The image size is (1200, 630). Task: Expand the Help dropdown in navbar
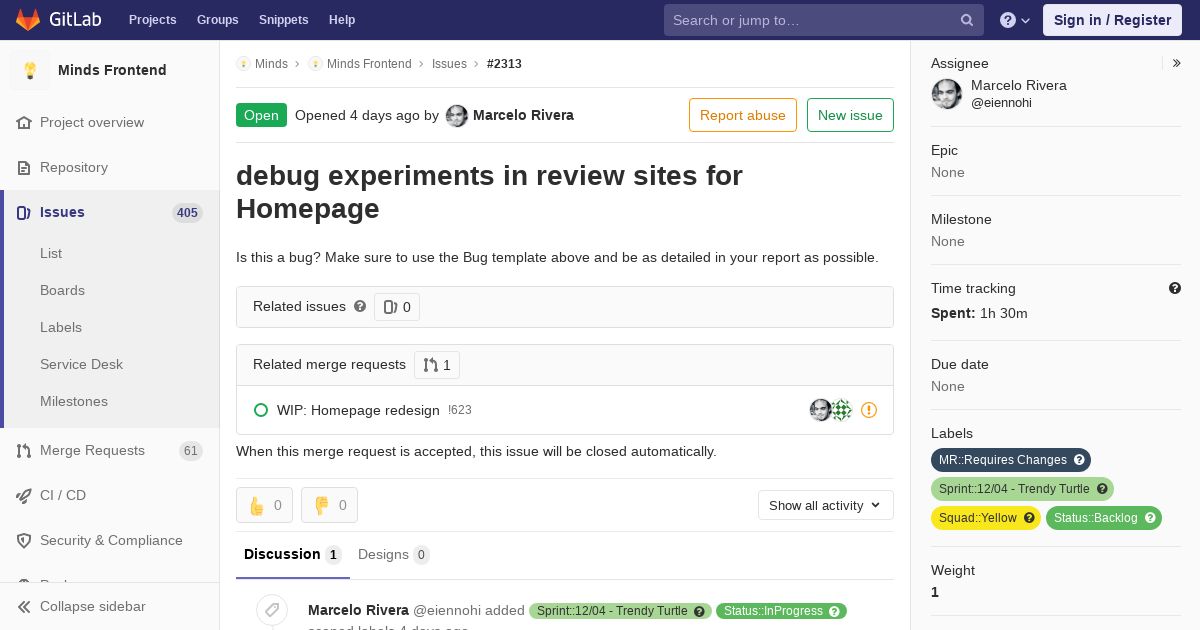click(1015, 20)
